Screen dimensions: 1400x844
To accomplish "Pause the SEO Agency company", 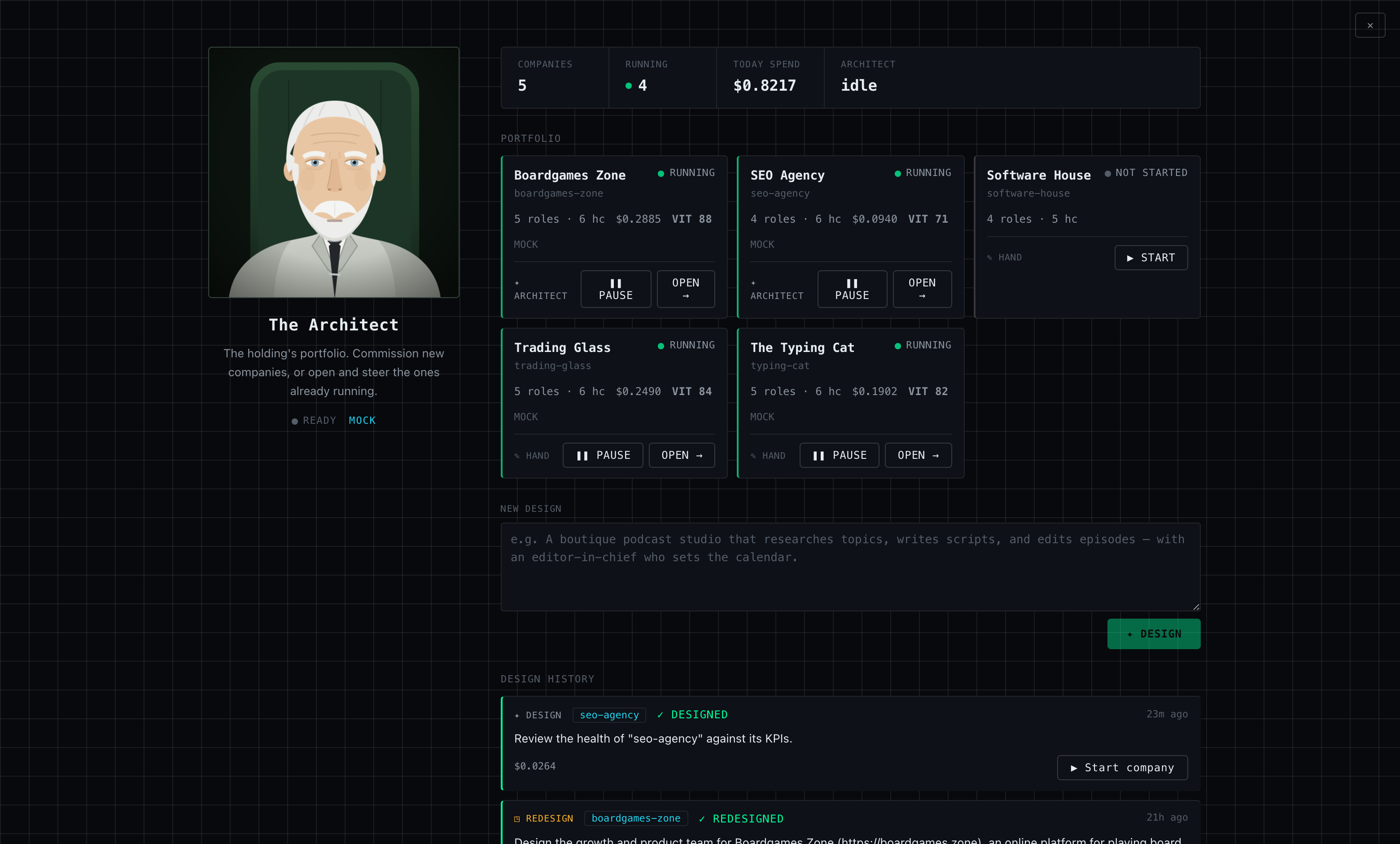I will click(x=852, y=289).
